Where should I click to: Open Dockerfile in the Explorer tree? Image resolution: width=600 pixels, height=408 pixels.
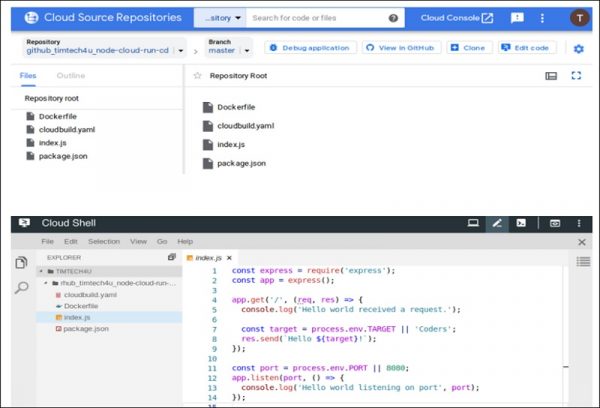tap(81, 306)
